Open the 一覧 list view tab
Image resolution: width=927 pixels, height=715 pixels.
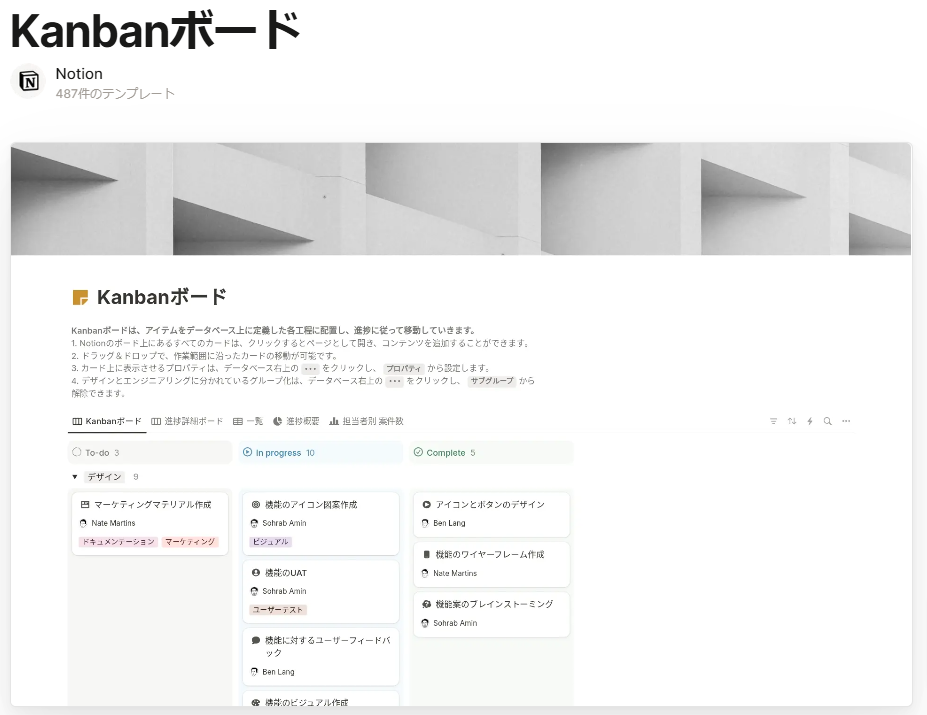[248, 421]
